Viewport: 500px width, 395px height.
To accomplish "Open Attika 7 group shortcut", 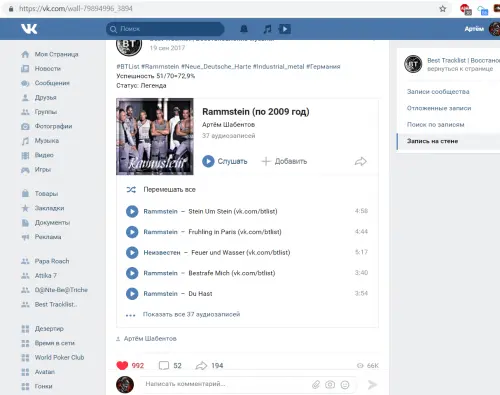I will pos(39,275).
